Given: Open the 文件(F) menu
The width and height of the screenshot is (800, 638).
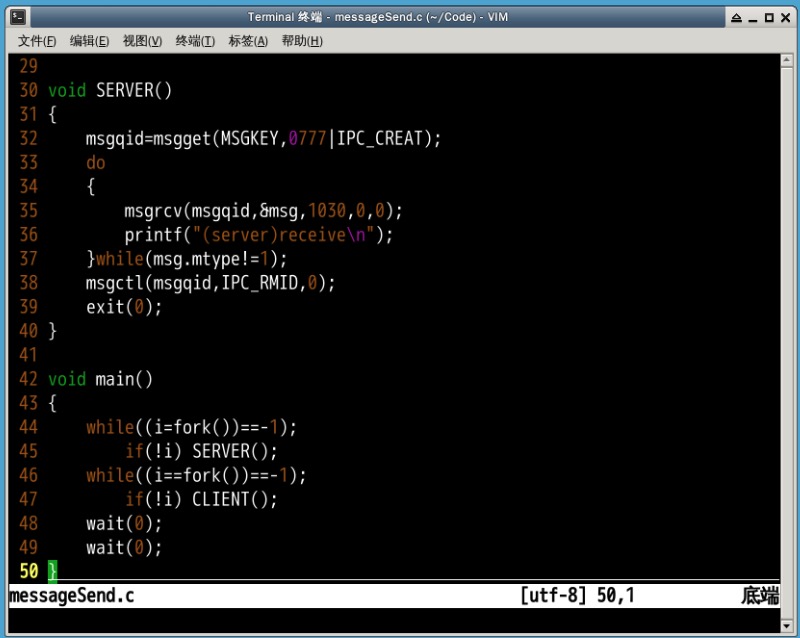Looking at the screenshot, I should [37, 41].
